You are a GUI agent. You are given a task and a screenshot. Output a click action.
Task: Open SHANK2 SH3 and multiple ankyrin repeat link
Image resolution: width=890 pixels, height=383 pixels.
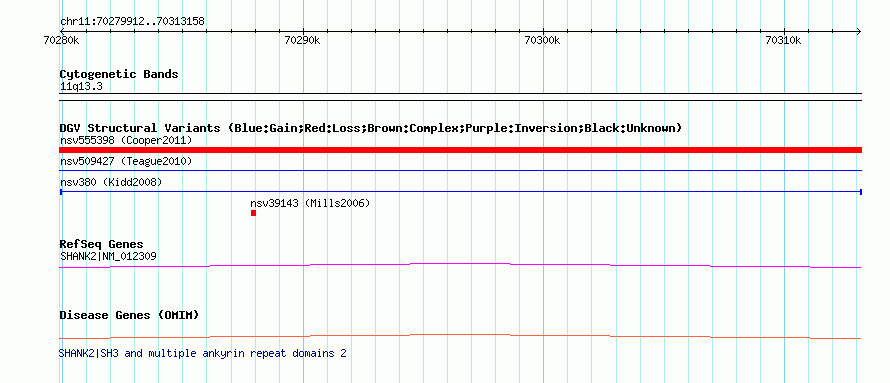(203, 353)
